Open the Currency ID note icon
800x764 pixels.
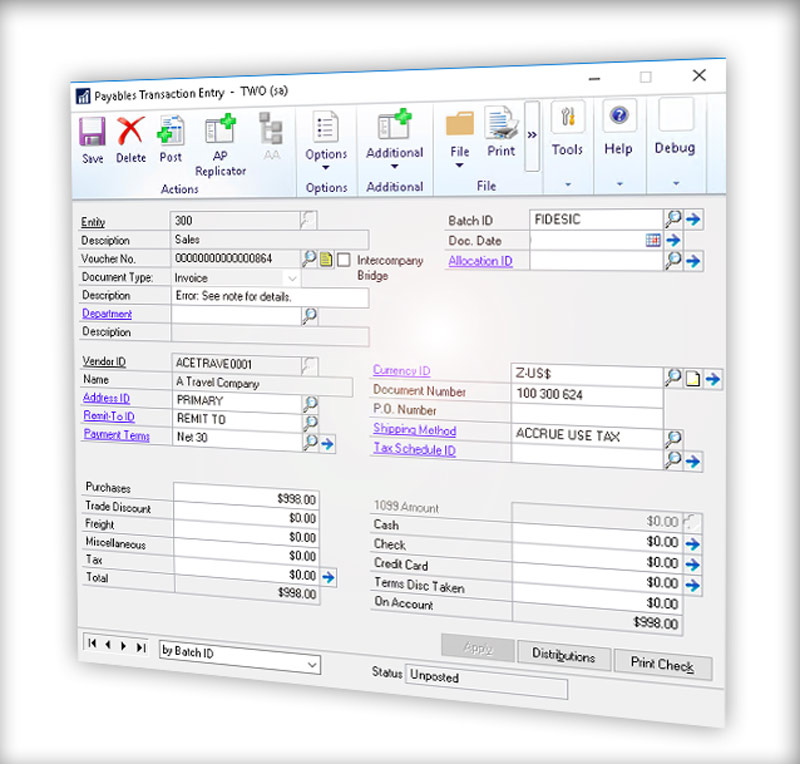pyautogui.click(x=692, y=378)
